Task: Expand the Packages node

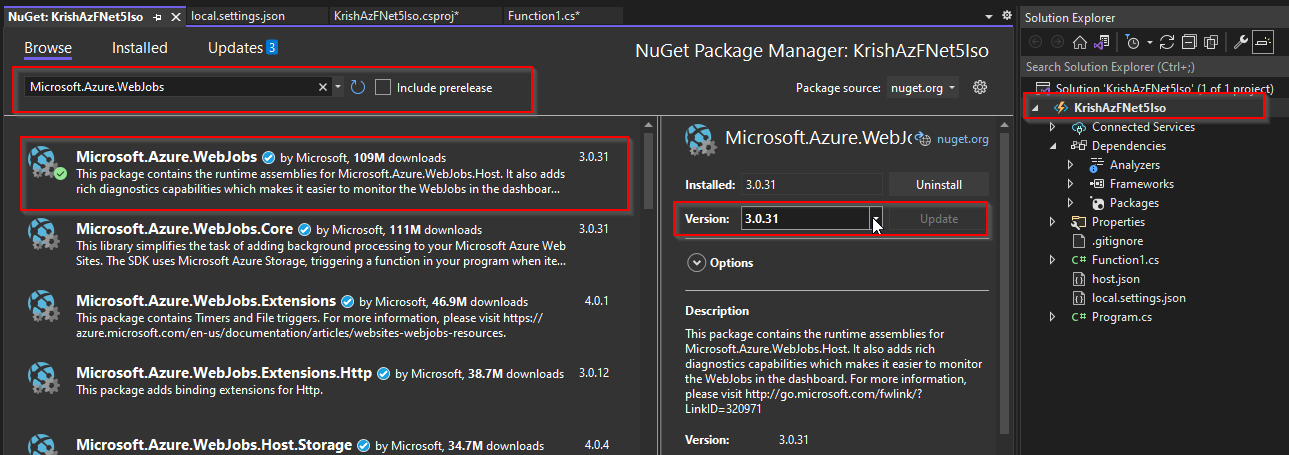Action: [1070, 203]
